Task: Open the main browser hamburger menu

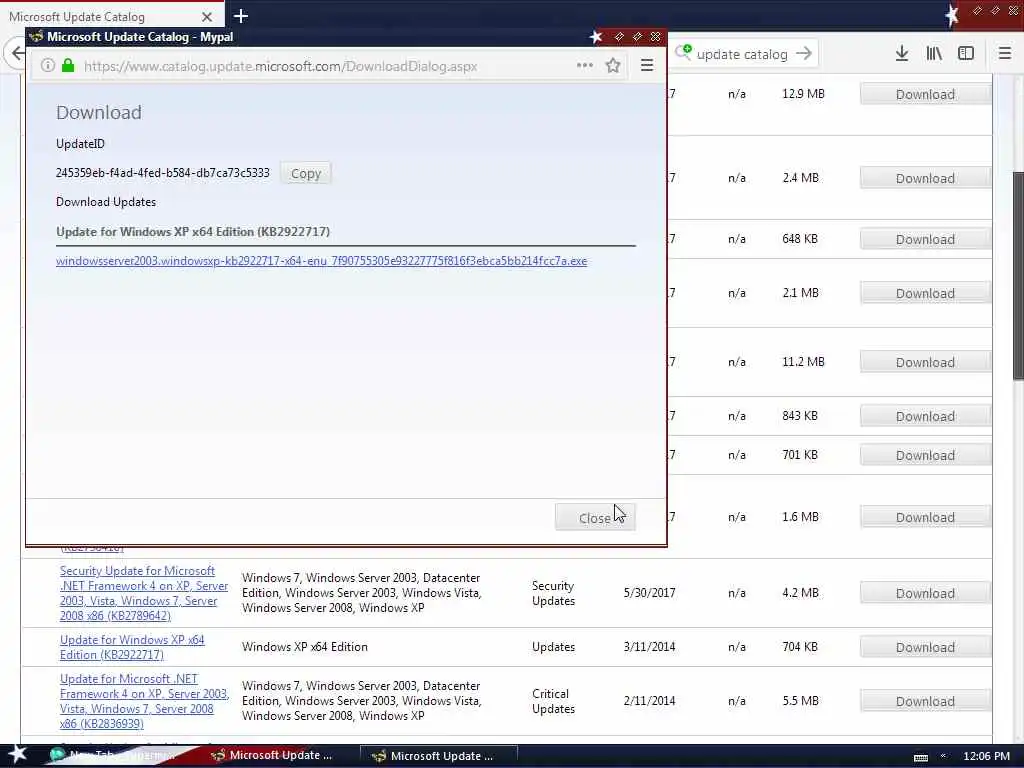Action: pos(1005,54)
